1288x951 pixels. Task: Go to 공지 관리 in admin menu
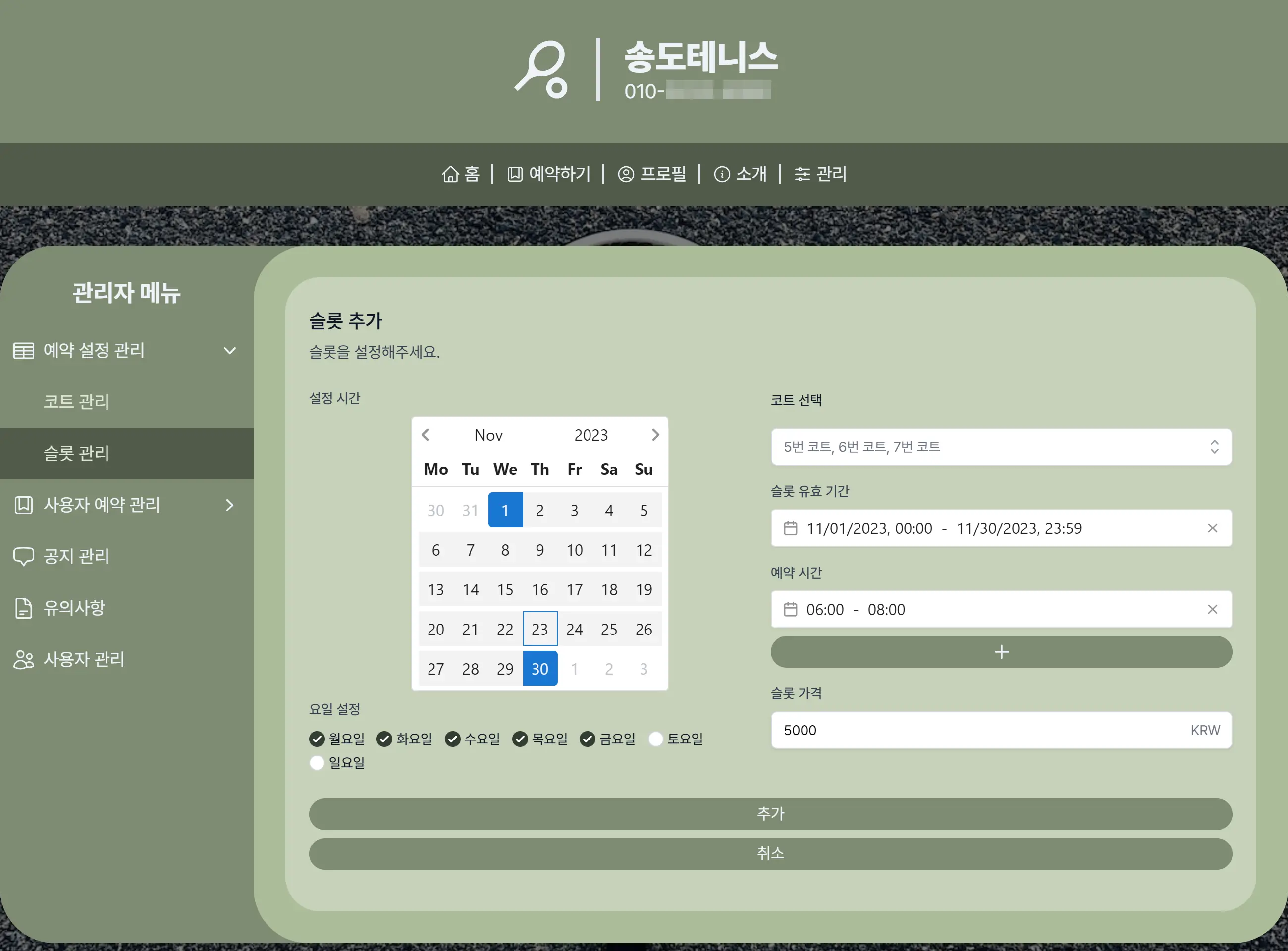coord(77,556)
